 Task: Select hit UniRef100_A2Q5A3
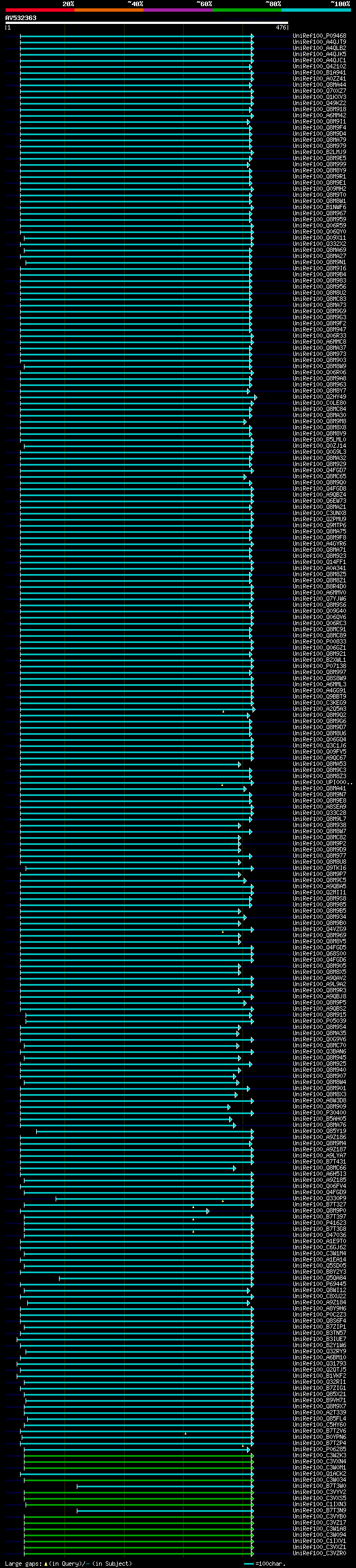(319, 709)
